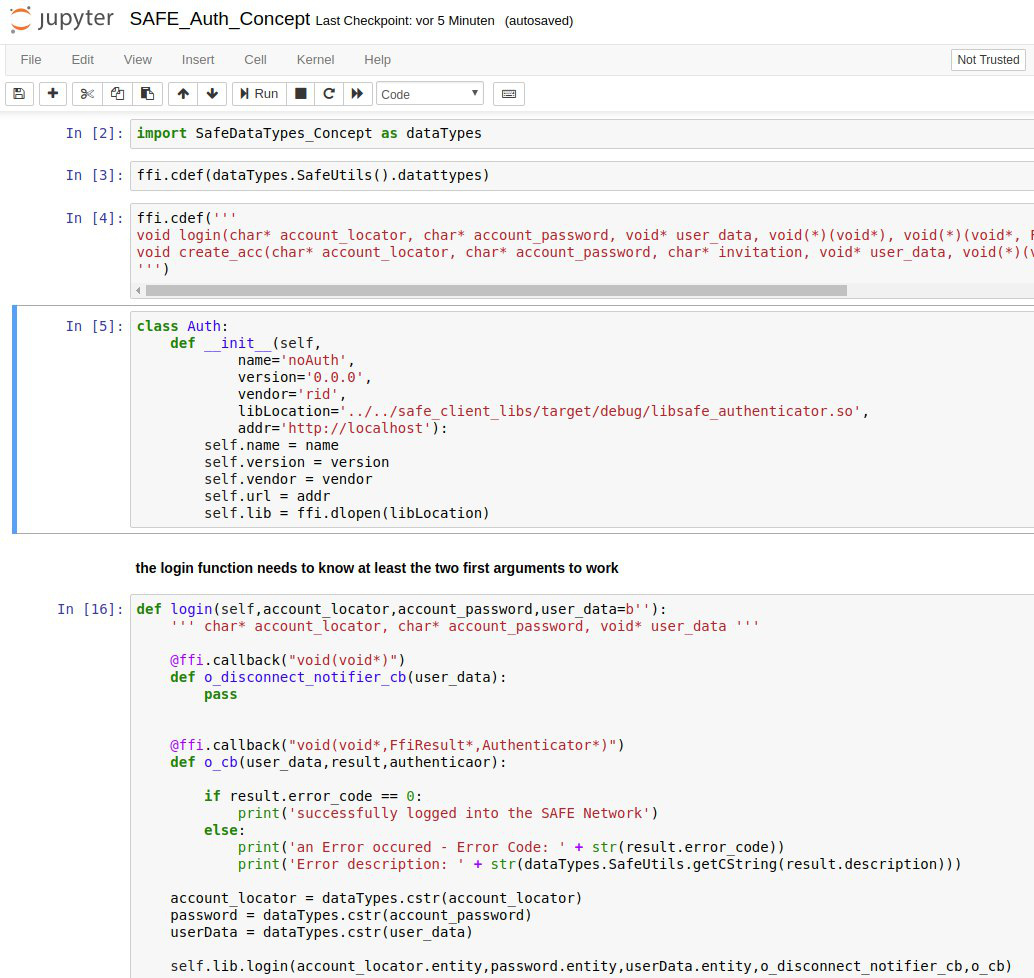The image size is (1034, 978).
Task: Open the cell type Code dropdown
Action: 430,94
